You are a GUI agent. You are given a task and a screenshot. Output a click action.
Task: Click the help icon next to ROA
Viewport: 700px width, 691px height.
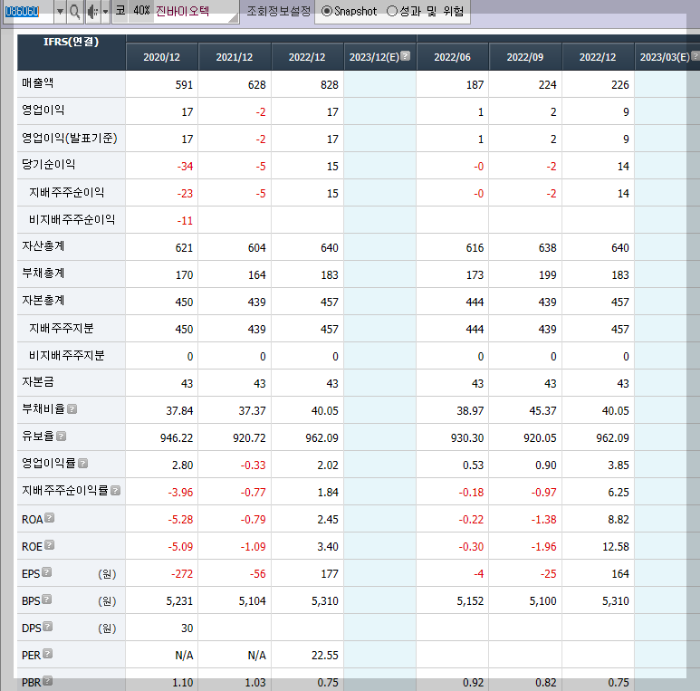coord(50,518)
